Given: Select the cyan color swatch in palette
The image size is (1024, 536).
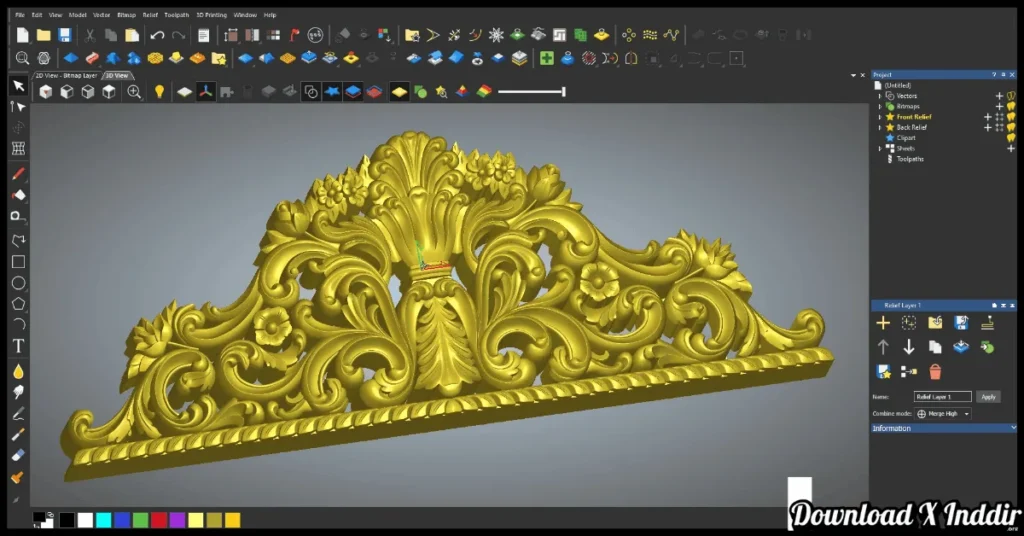Looking at the screenshot, I should tap(103, 520).
